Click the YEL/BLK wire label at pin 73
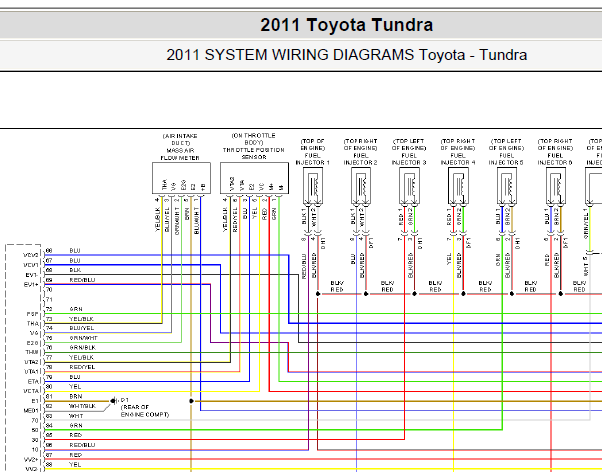 [x=82, y=318]
